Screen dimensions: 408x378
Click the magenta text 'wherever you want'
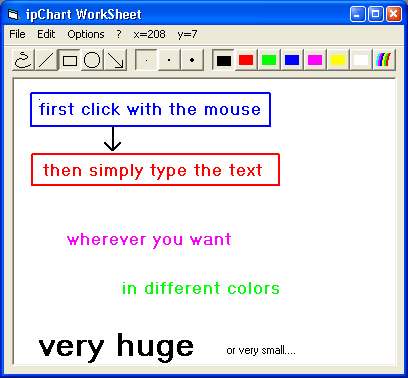point(149,240)
